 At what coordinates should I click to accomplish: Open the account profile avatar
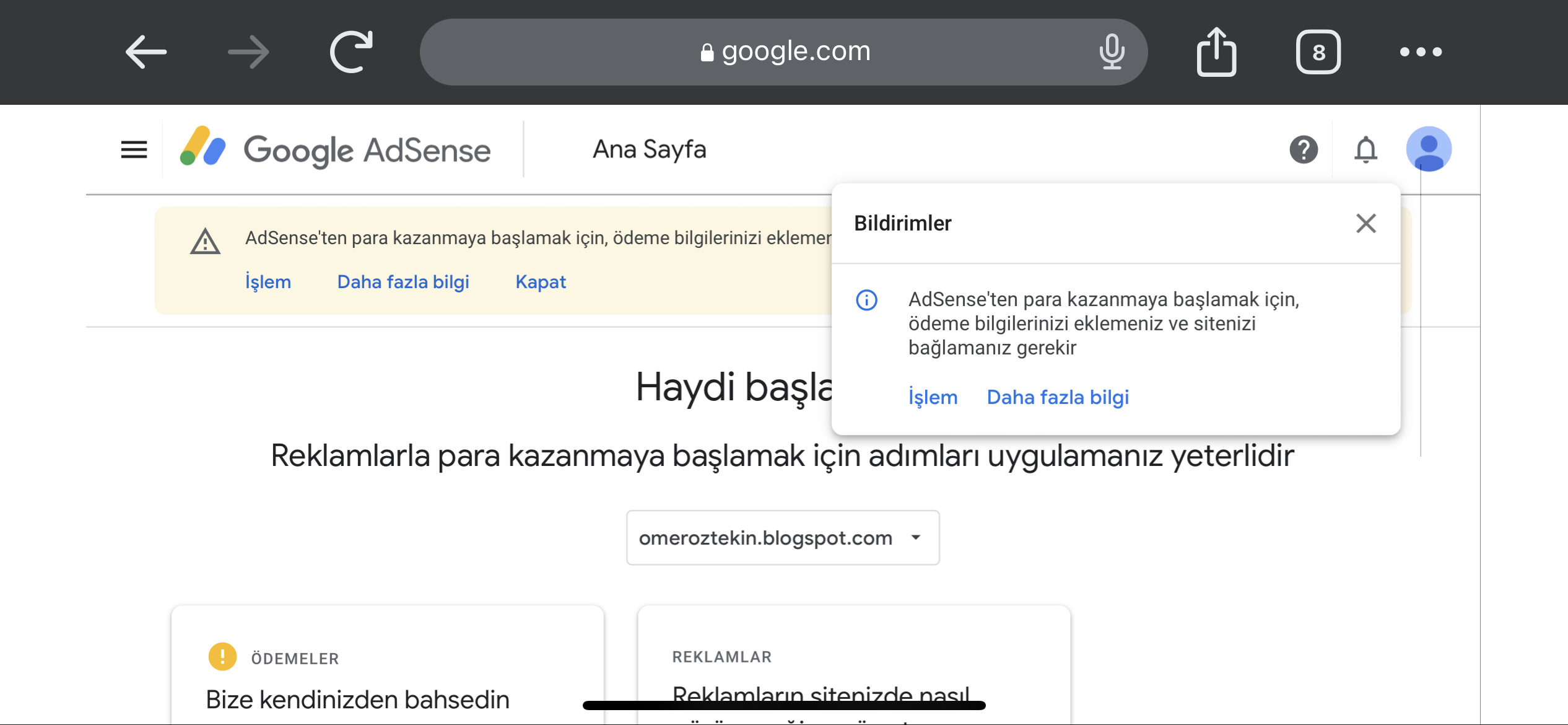[x=1429, y=149]
